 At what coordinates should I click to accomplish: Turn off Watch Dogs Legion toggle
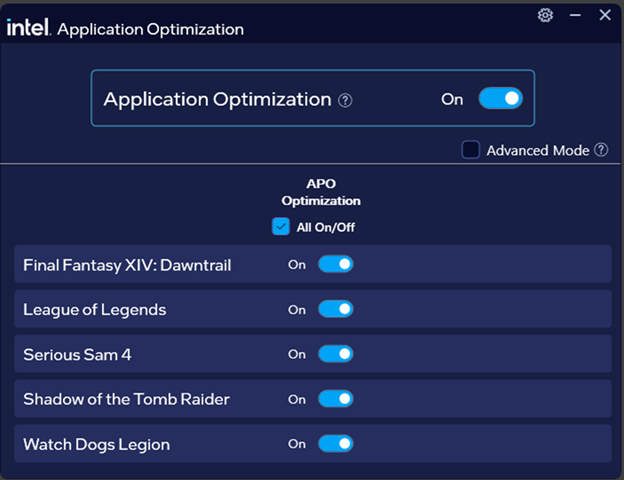(x=335, y=443)
